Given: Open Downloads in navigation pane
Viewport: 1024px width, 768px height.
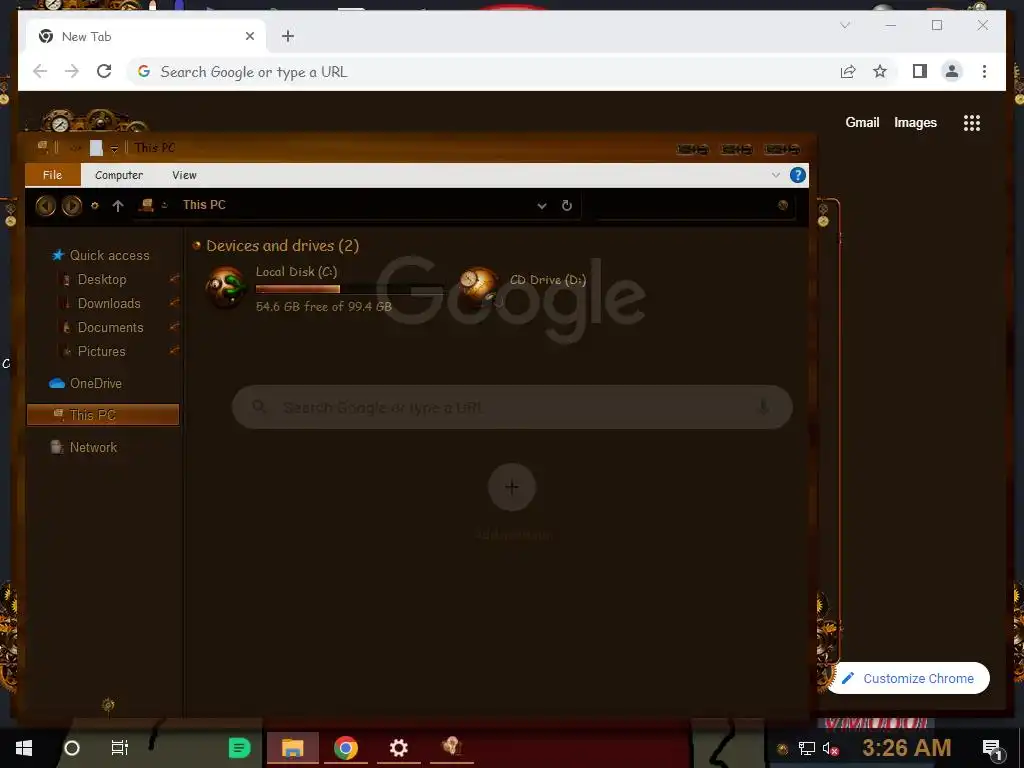Looking at the screenshot, I should 109,304.
